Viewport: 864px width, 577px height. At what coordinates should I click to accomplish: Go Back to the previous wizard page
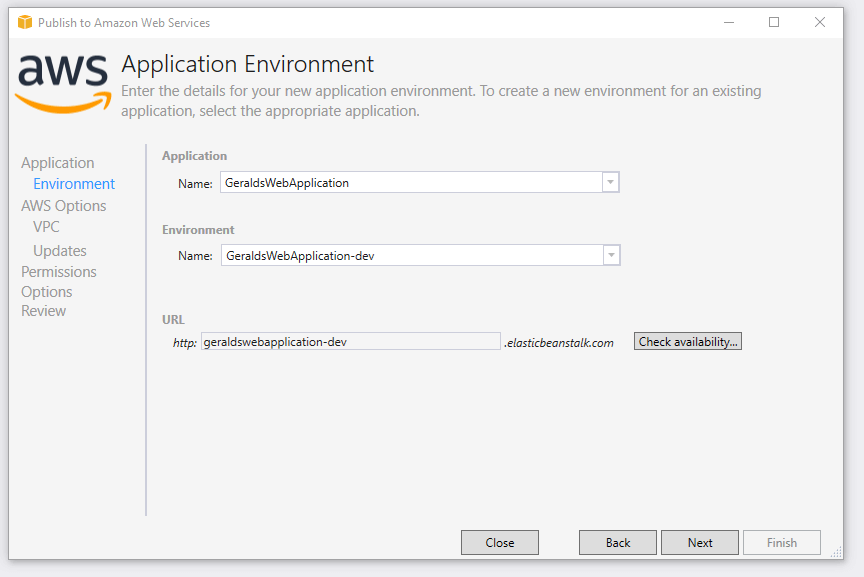(x=618, y=543)
